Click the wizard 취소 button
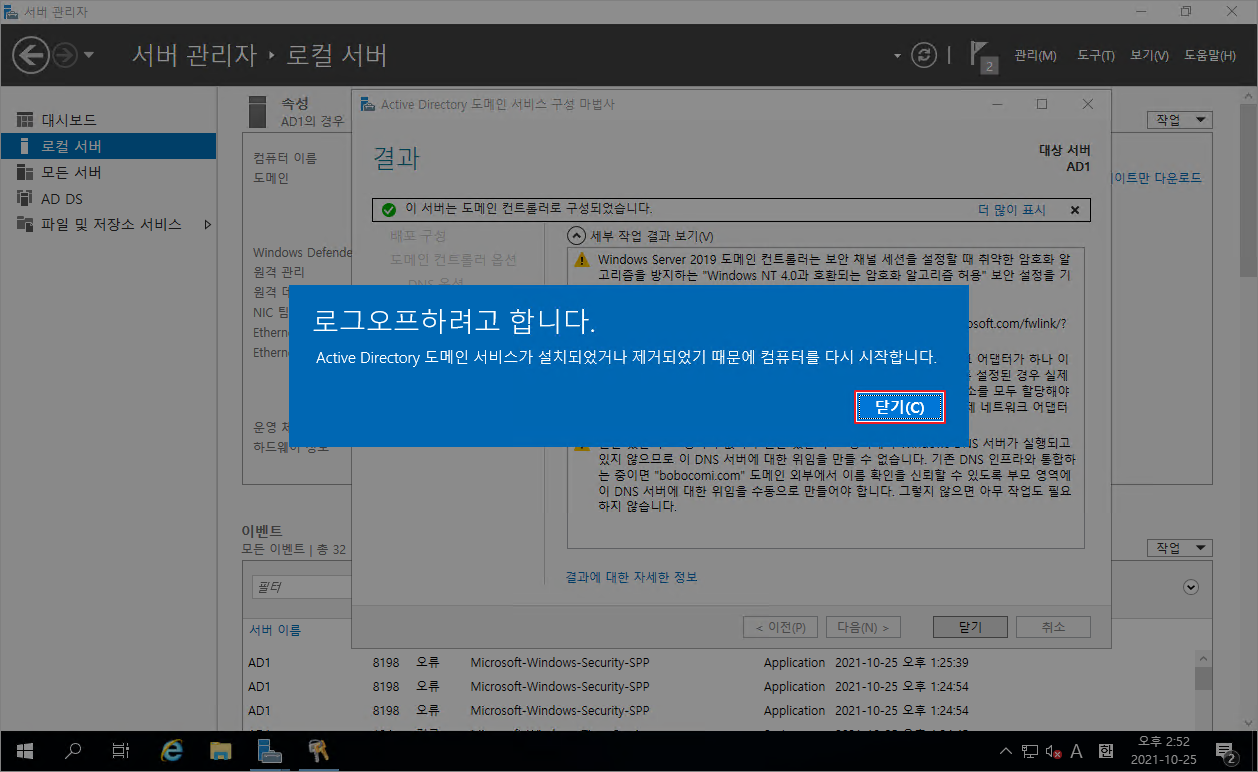The image size is (1258, 772). [x=1053, y=627]
